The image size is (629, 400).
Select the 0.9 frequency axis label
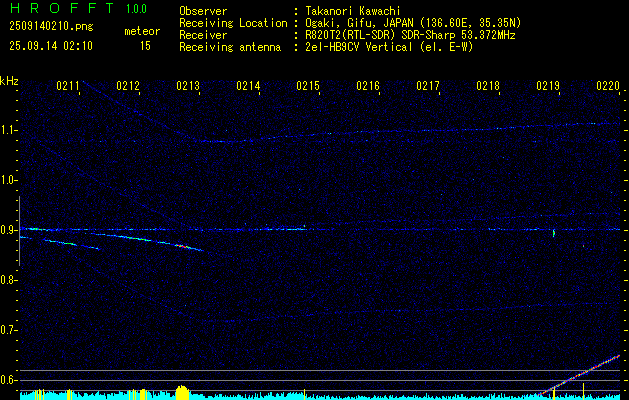click(9, 230)
